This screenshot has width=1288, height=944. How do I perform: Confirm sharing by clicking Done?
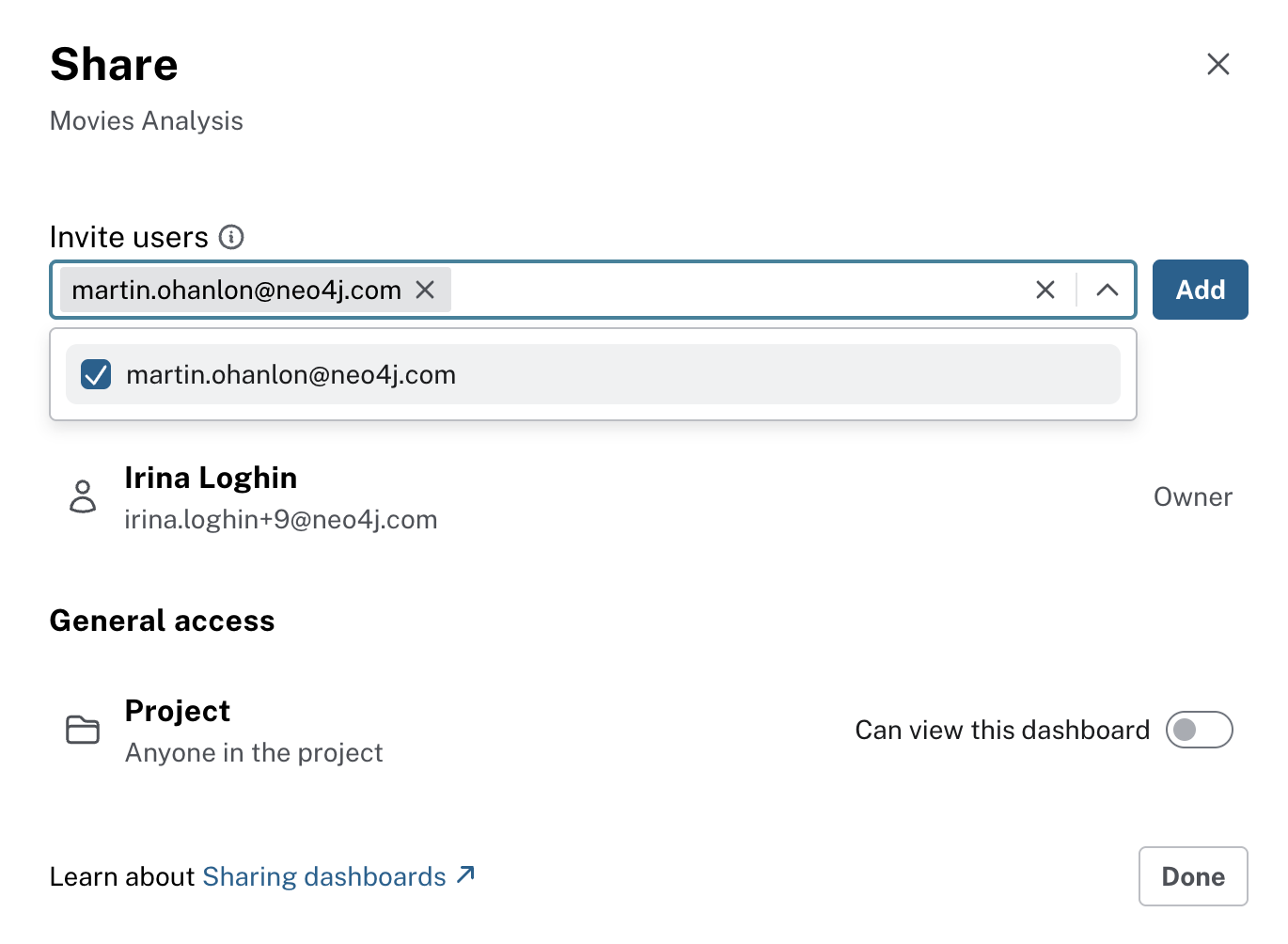(x=1192, y=875)
